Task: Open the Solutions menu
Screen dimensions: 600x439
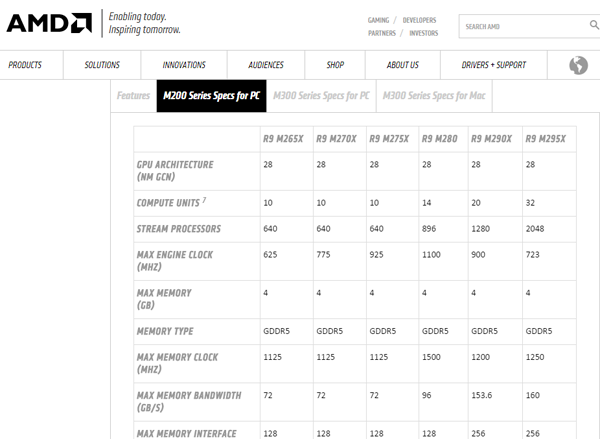Action: [x=102, y=65]
